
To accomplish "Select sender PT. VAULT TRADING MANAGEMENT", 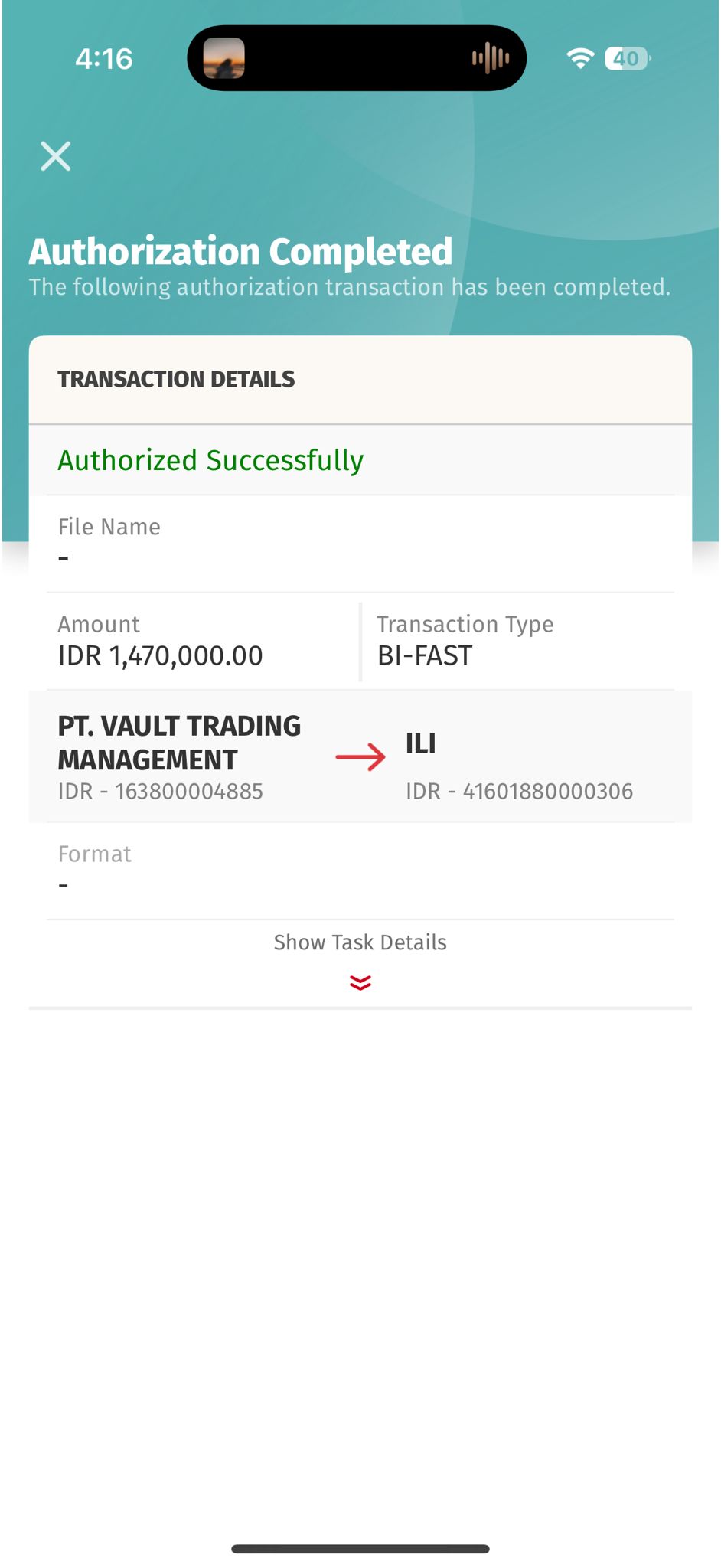I will [x=179, y=743].
